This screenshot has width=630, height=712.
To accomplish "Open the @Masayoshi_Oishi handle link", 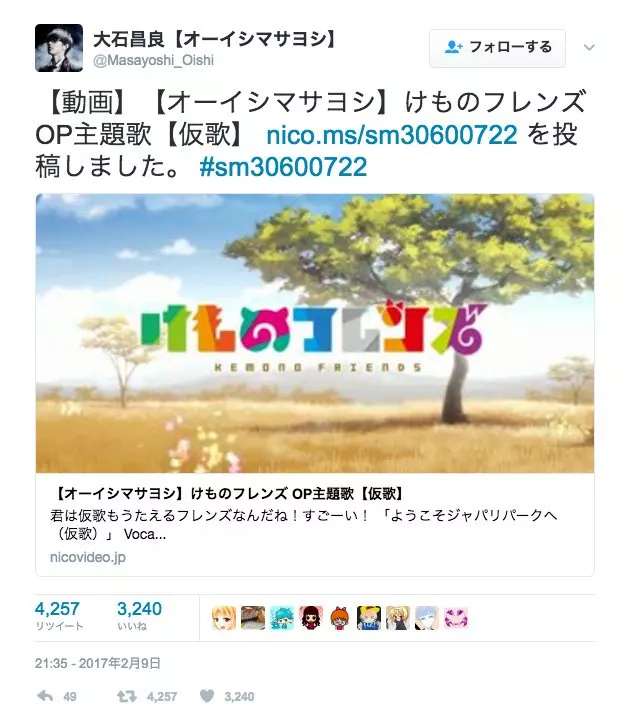I will (x=154, y=60).
